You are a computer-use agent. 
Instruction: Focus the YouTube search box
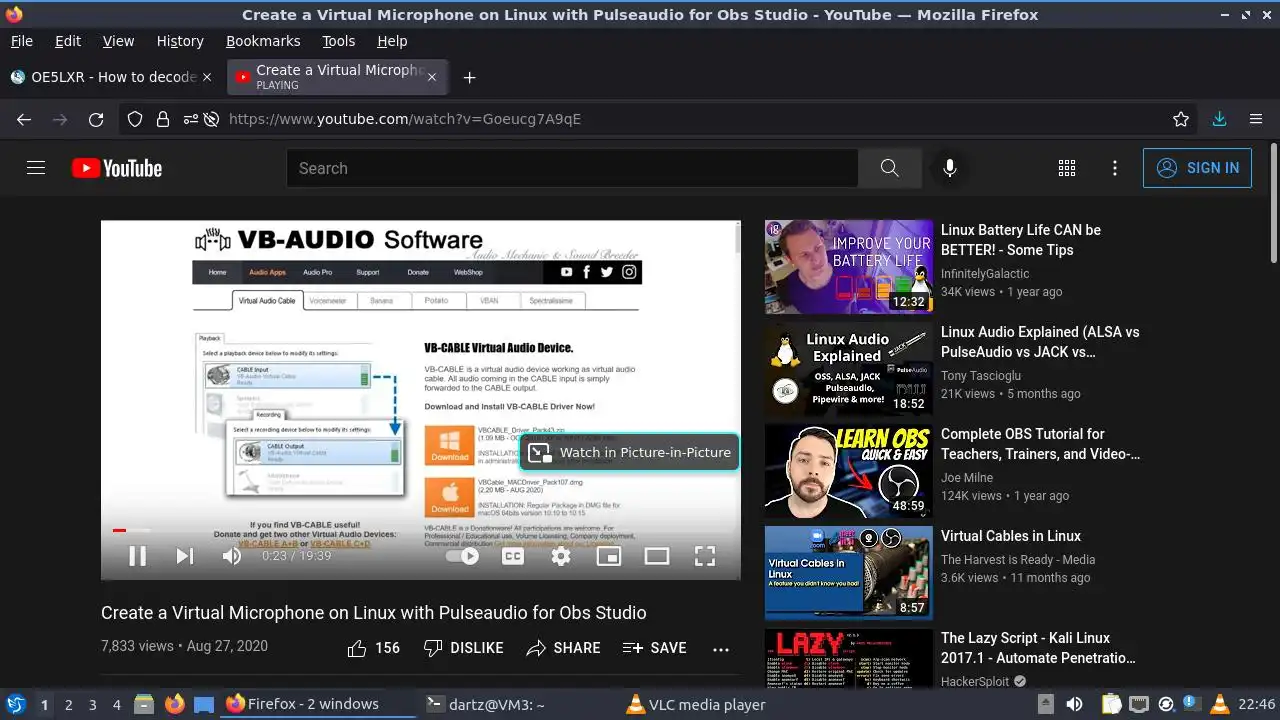click(572, 168)
